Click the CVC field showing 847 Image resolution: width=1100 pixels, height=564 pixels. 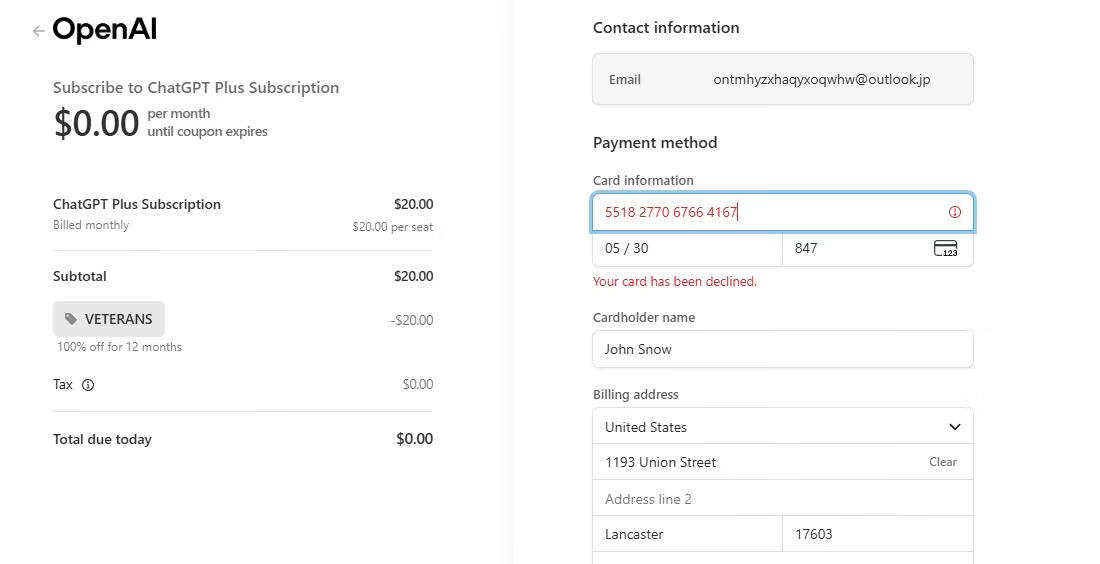tap(855, 248)
